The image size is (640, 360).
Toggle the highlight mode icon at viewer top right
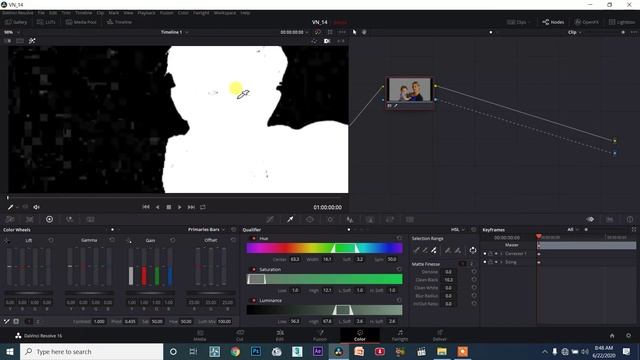[x=327, y=41]
